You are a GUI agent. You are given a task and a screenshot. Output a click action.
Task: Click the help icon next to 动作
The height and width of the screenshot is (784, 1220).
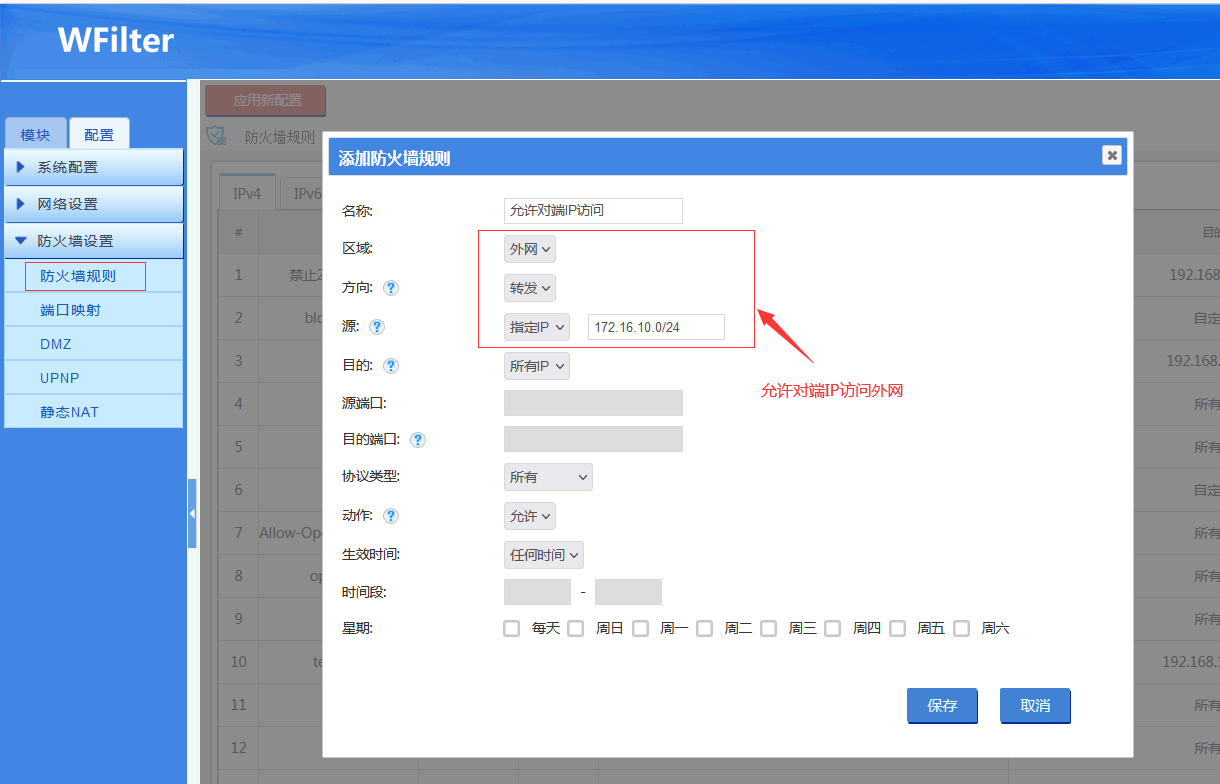[x=391, y=516]
